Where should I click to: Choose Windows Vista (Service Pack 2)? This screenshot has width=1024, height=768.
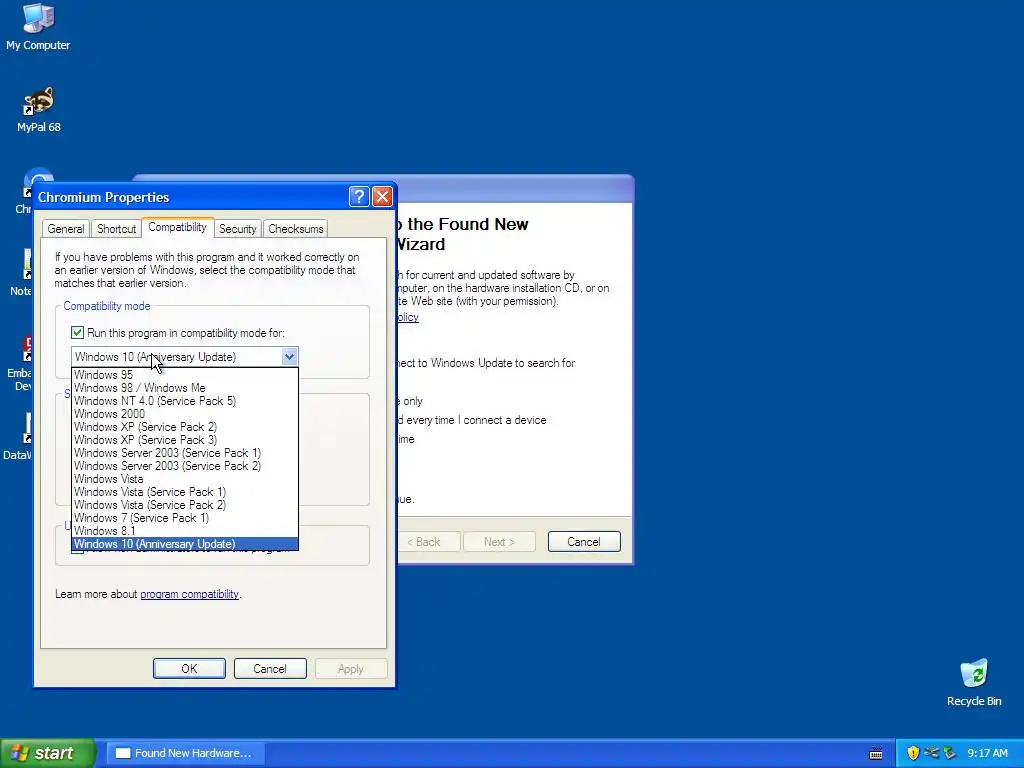[x=185, y=505]
